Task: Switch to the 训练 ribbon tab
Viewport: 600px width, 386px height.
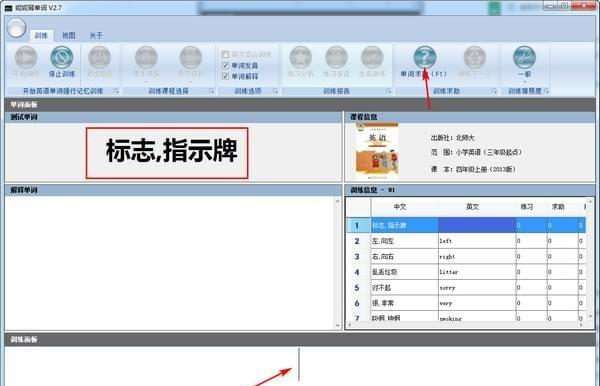Action: (41, 36)
